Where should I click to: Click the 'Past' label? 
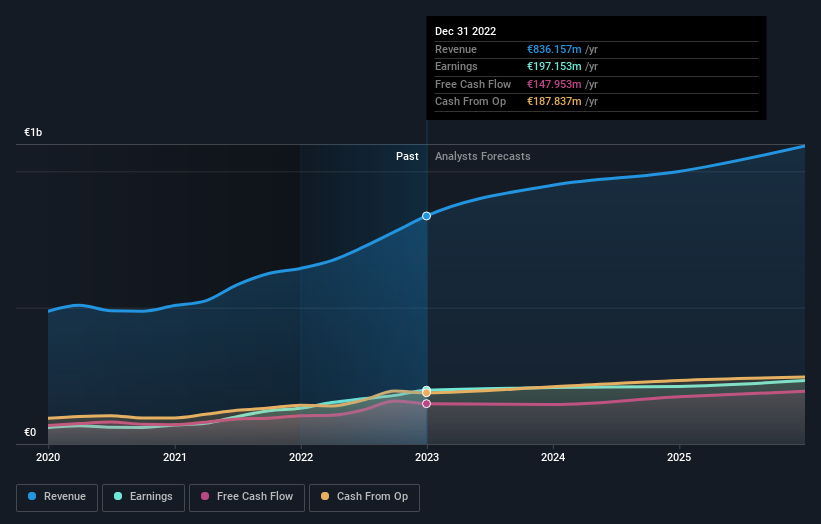[407, 156]
